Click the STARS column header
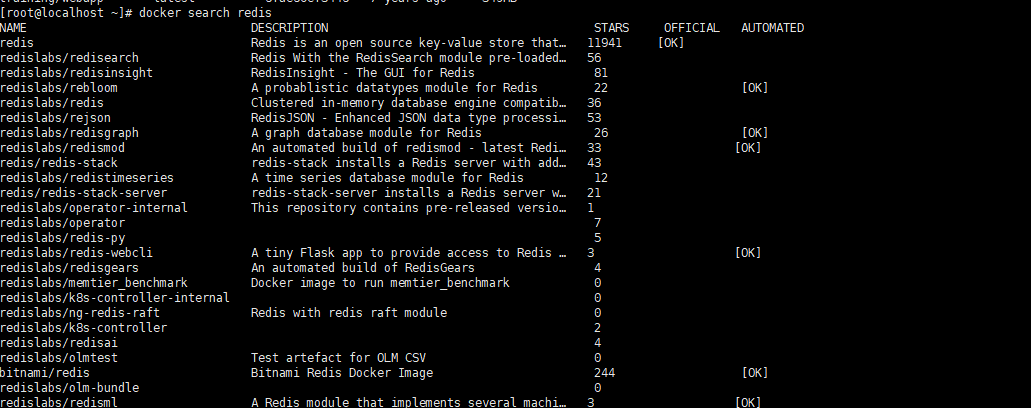 611,28
